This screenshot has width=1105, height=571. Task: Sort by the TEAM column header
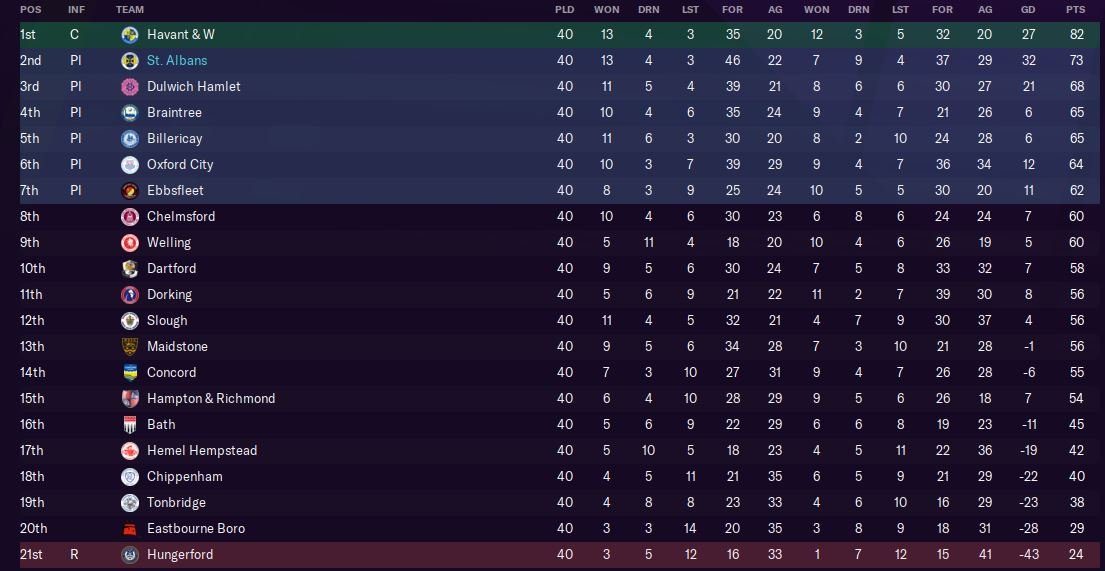pos(130,10)
